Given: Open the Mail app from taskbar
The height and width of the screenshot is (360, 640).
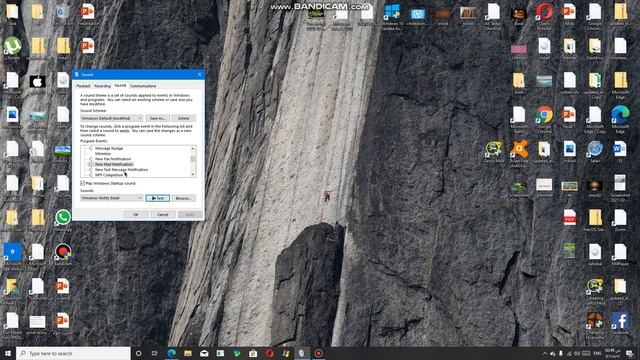Looking at the screenshot, I should 204,353.
